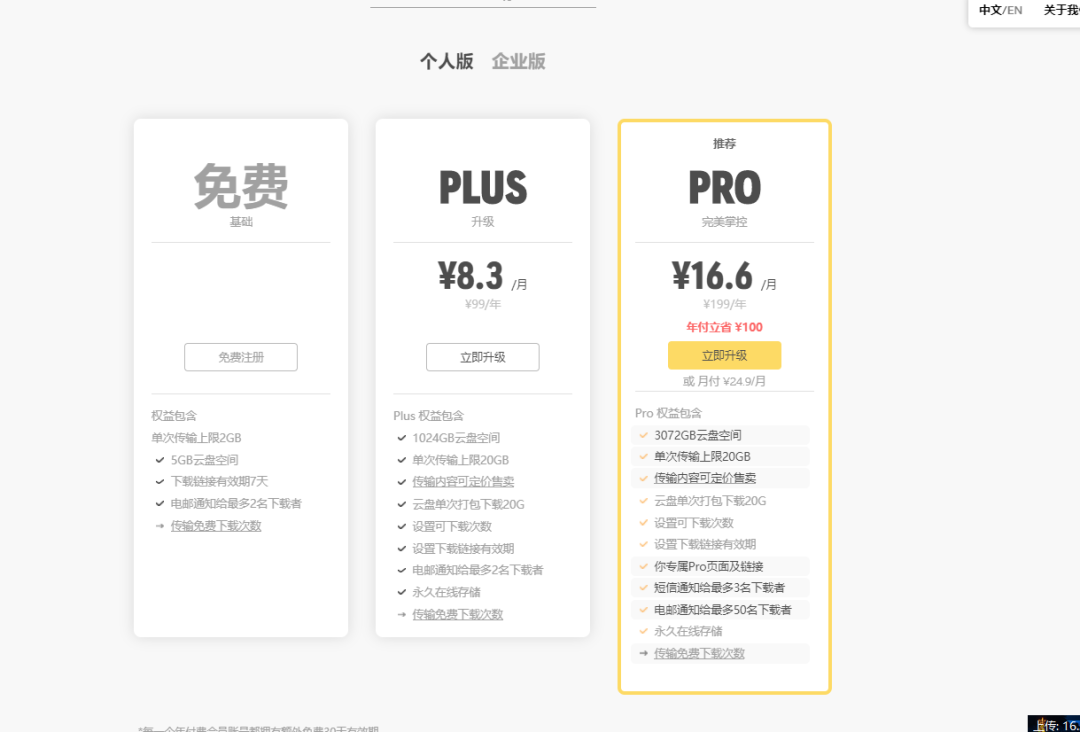This screenshot has height=732, width=1080.
Task: Click 年付立省 ¥100 promo text
Action: [725, 328]
